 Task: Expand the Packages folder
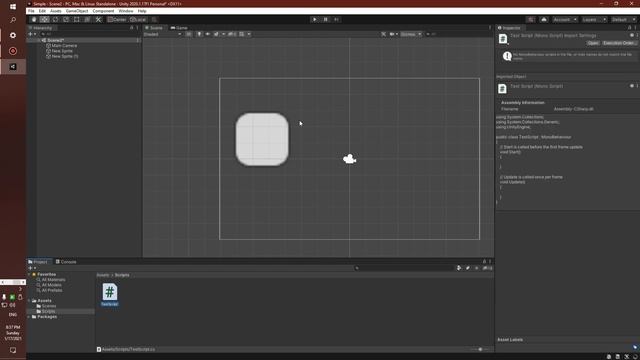click(29, 317)
